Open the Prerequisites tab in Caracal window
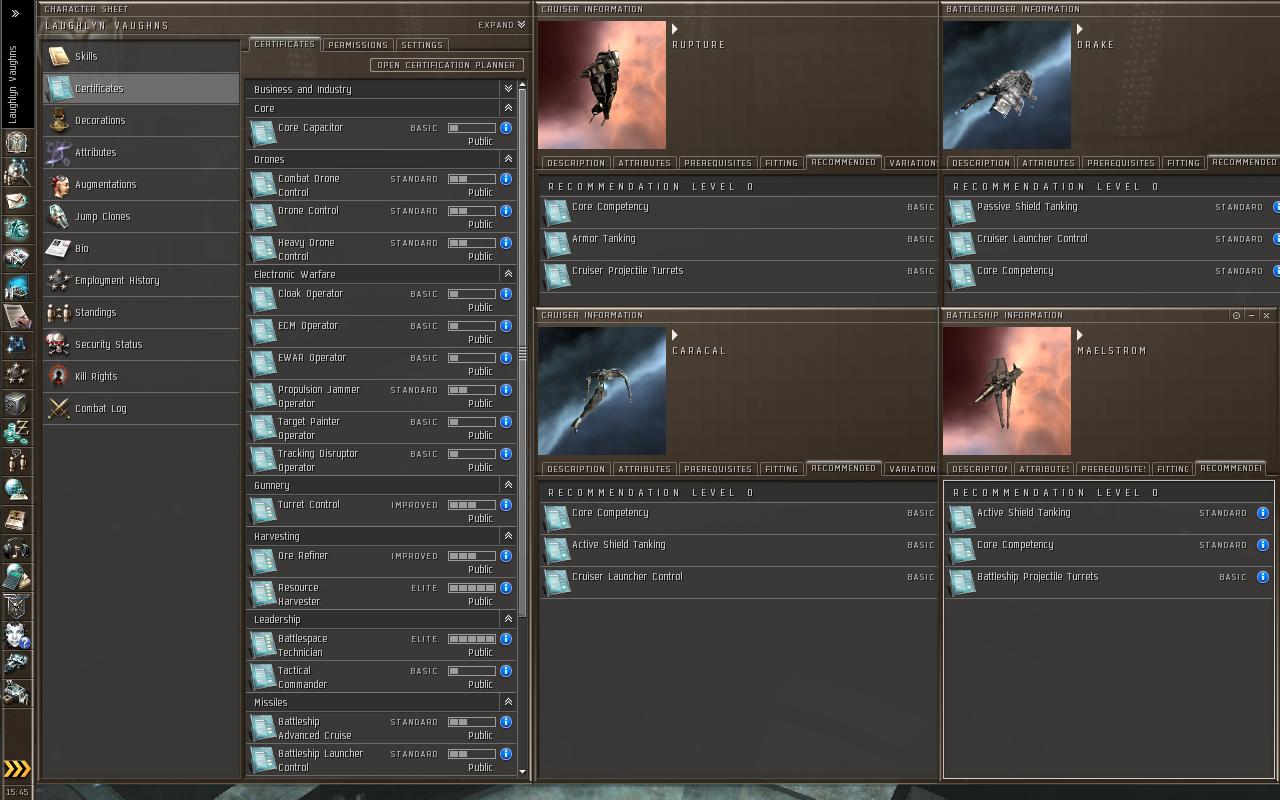Screen dimensions: 1280x800 [x=718, y=469]
